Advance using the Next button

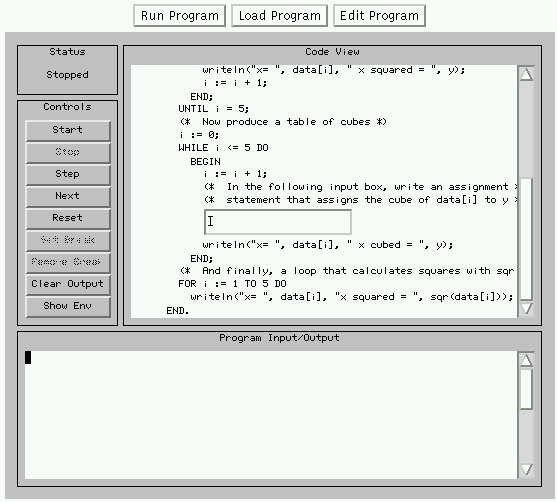click(x=68, y=196)
